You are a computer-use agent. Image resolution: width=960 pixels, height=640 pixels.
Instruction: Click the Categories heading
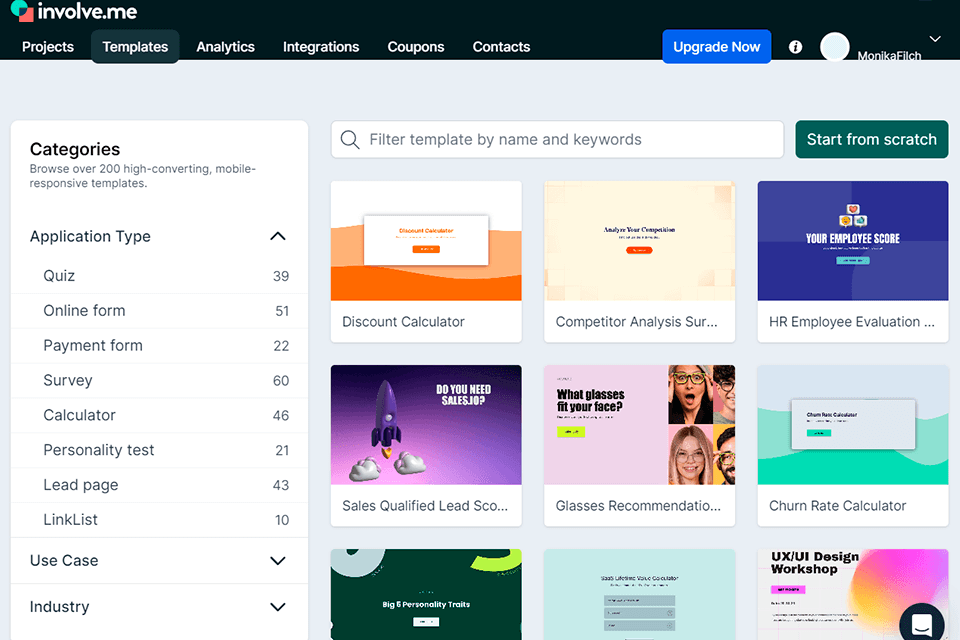(75, 149)
